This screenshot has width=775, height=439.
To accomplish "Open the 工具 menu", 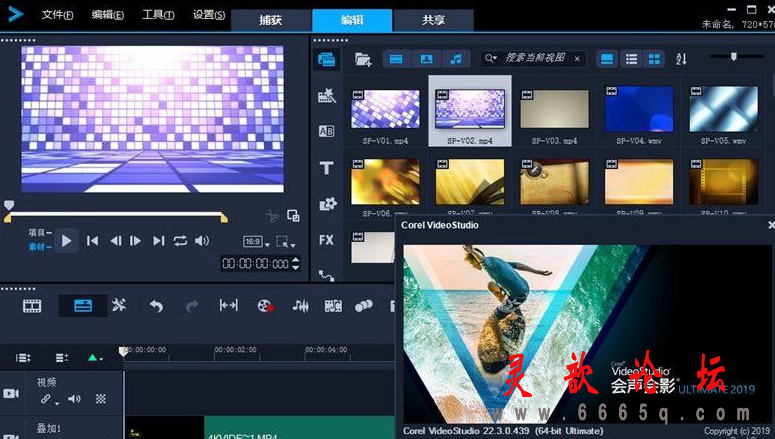I will [x=158, y=15].
